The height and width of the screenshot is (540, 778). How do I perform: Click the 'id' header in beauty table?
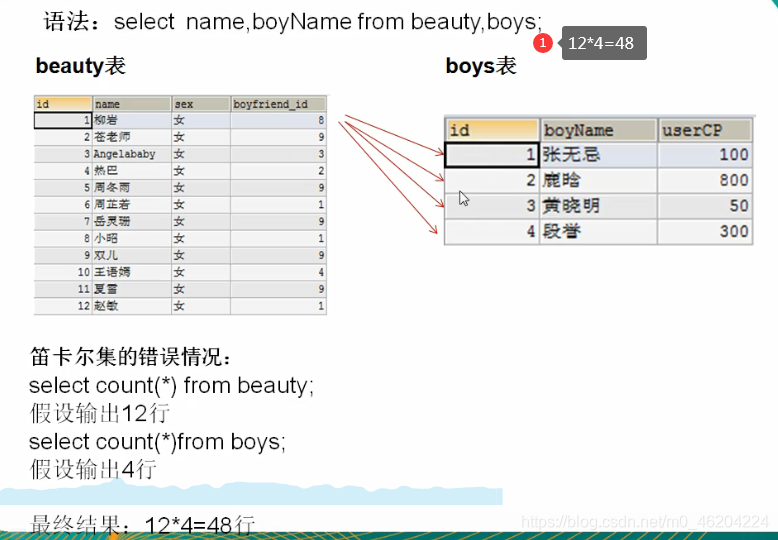click(63, 104)
